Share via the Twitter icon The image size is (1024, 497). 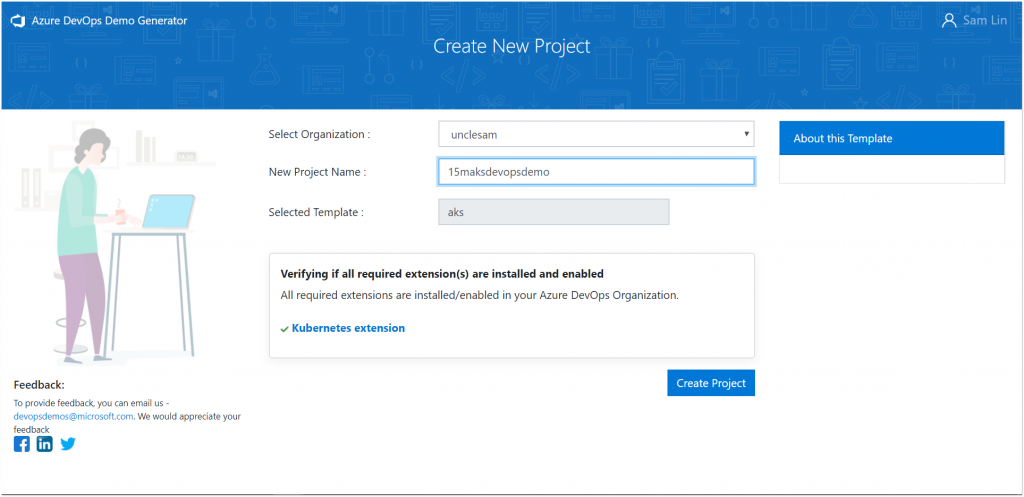coord(68,444)
